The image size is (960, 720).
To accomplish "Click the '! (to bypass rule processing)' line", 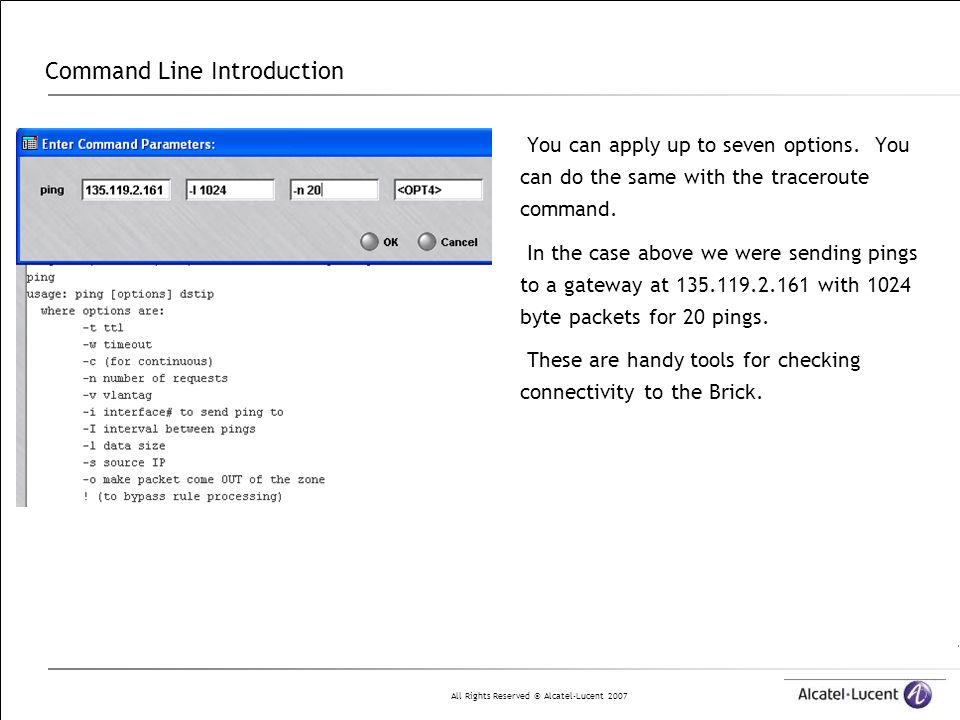I will [x=182, y=497].
